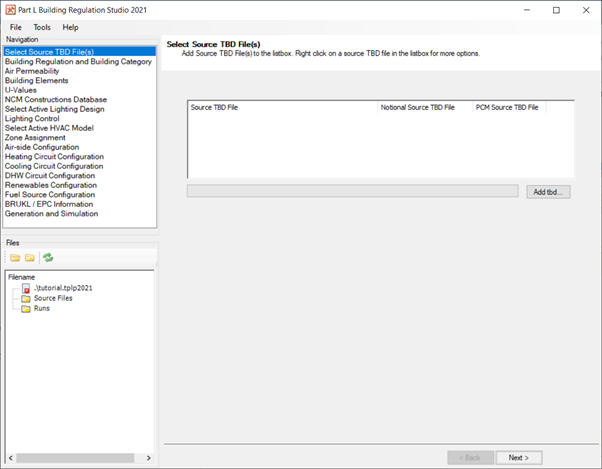
Task: Click the Source Files folder icon
Action: [x=26, y=299]
